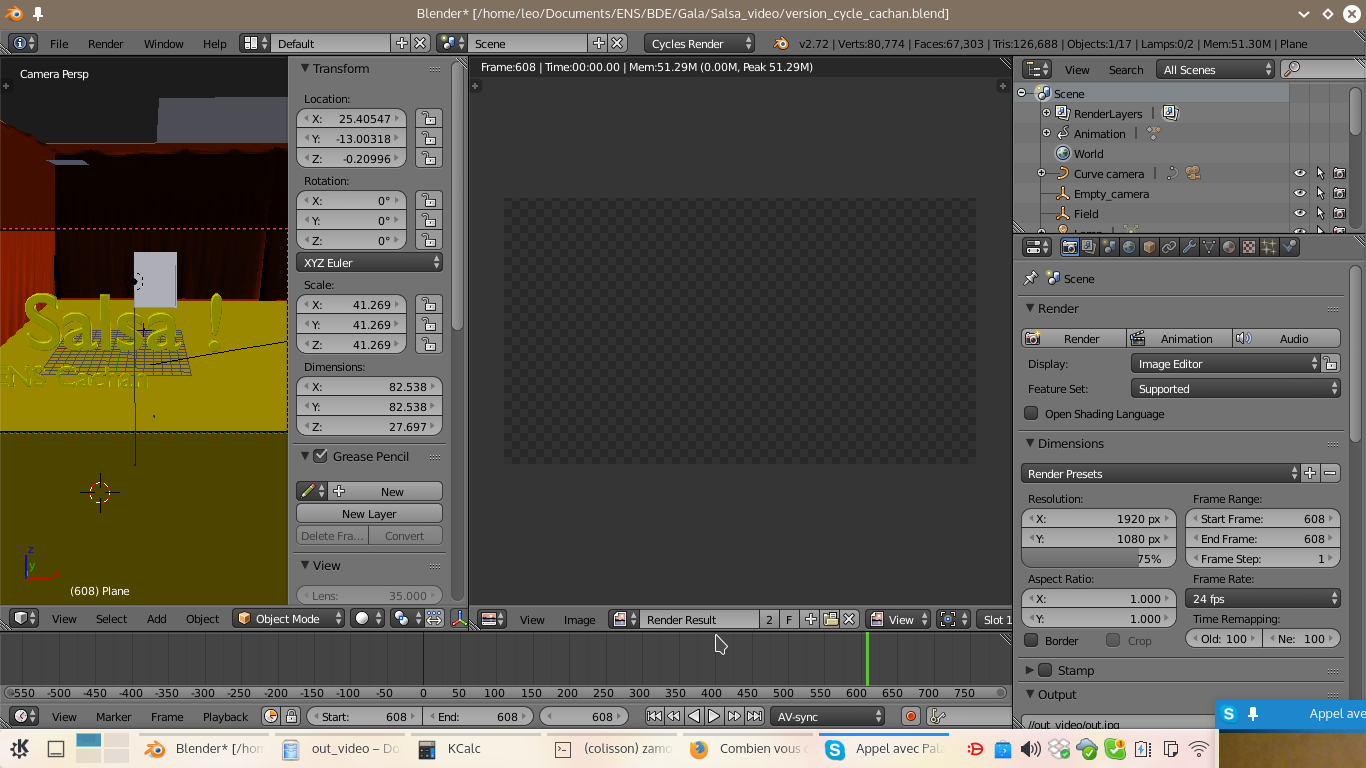The height and width of the screenshot is (768, 1366).
Task: Click the animation keyframes icon beside Animation row
Action: point(1154,133)
